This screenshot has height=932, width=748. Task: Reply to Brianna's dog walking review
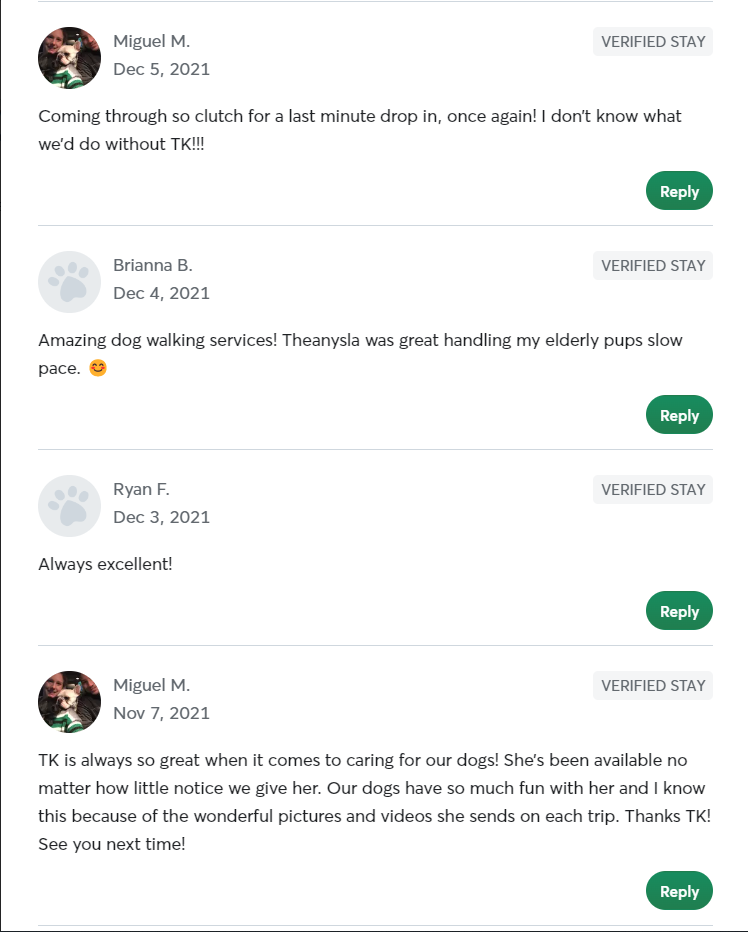tap(679, 414)
